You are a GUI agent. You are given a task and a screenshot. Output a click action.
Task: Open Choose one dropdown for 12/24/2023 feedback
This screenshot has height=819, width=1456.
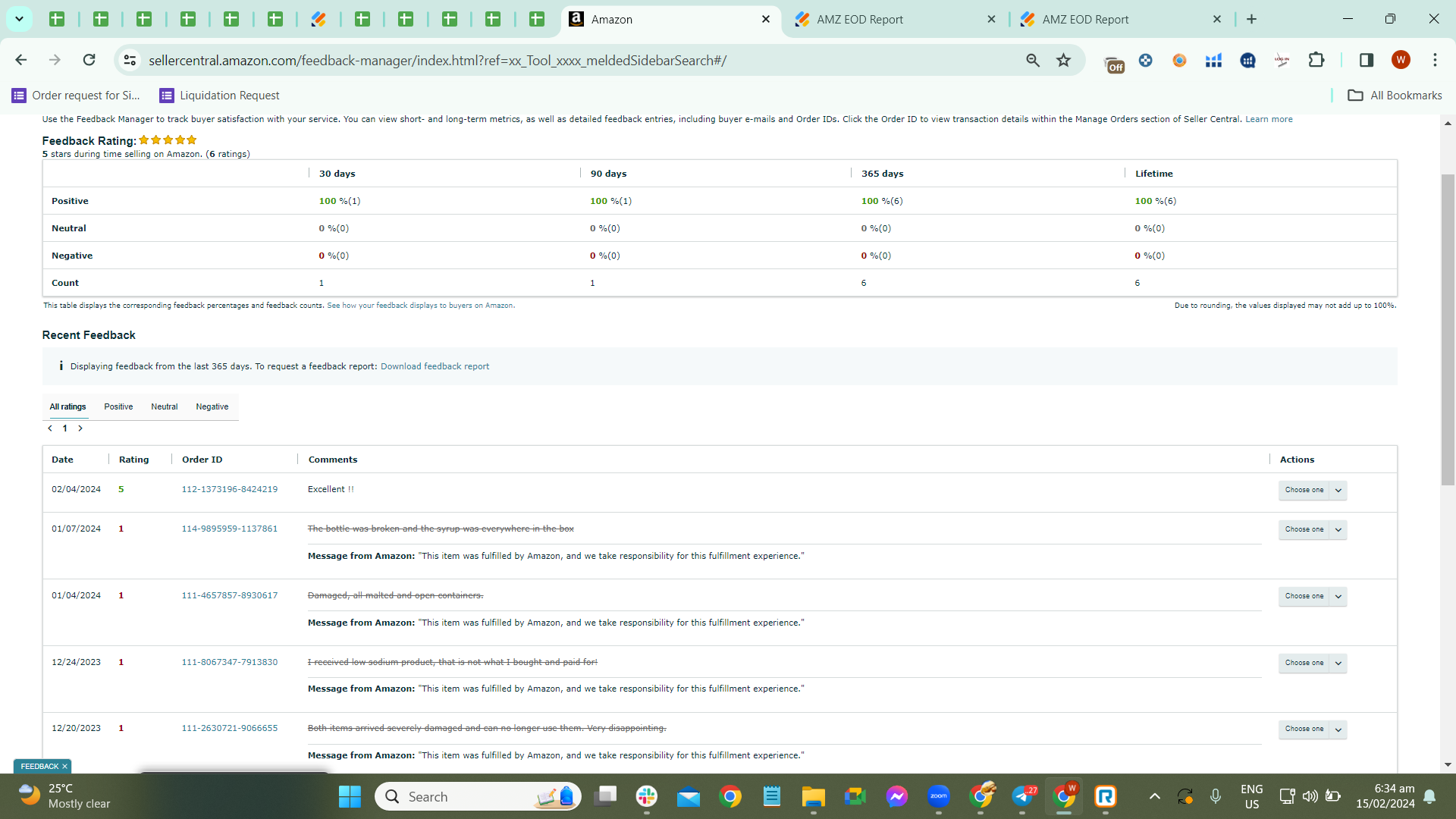pos(1313,663)
